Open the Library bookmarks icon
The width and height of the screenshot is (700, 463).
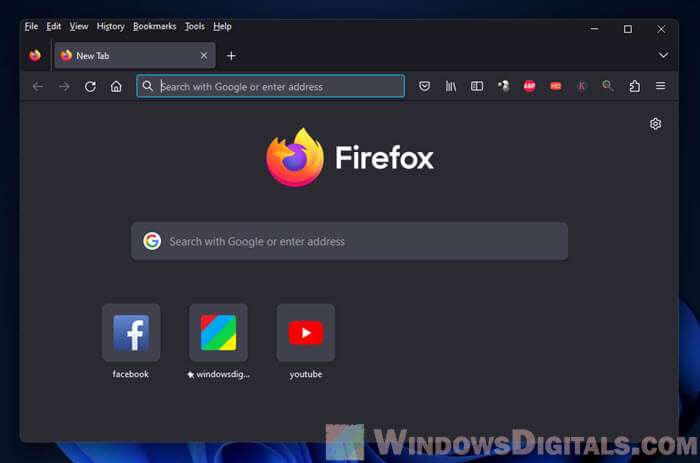[x=451, y=86]
